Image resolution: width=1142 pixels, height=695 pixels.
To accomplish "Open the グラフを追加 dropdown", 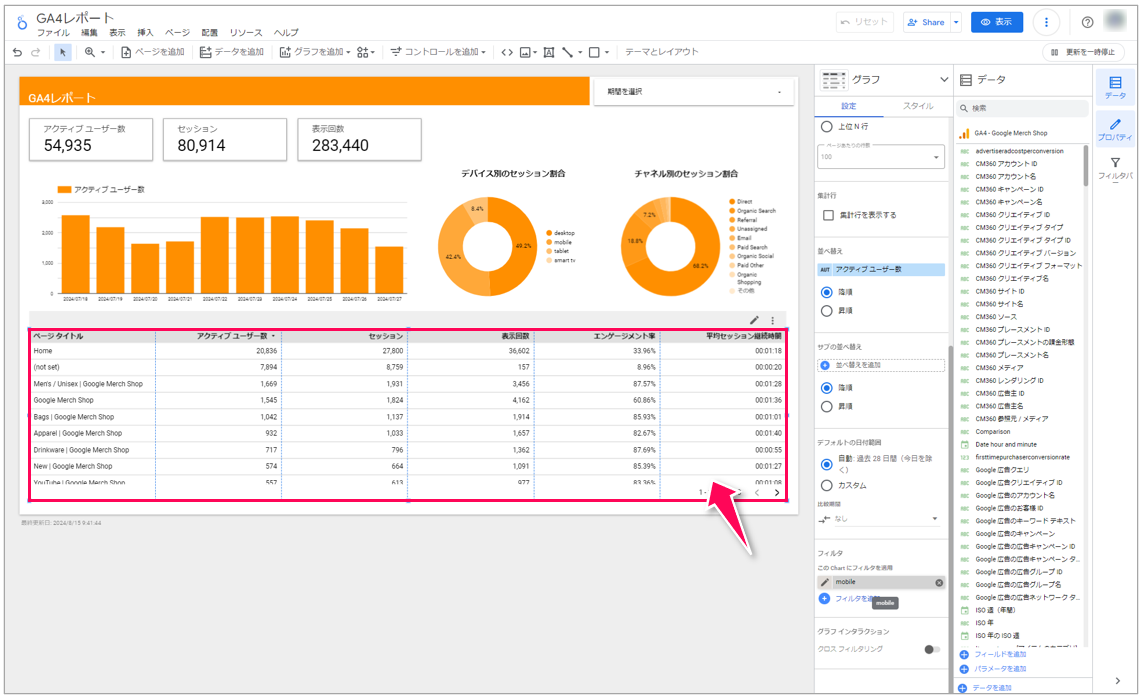I will [315, 52].
